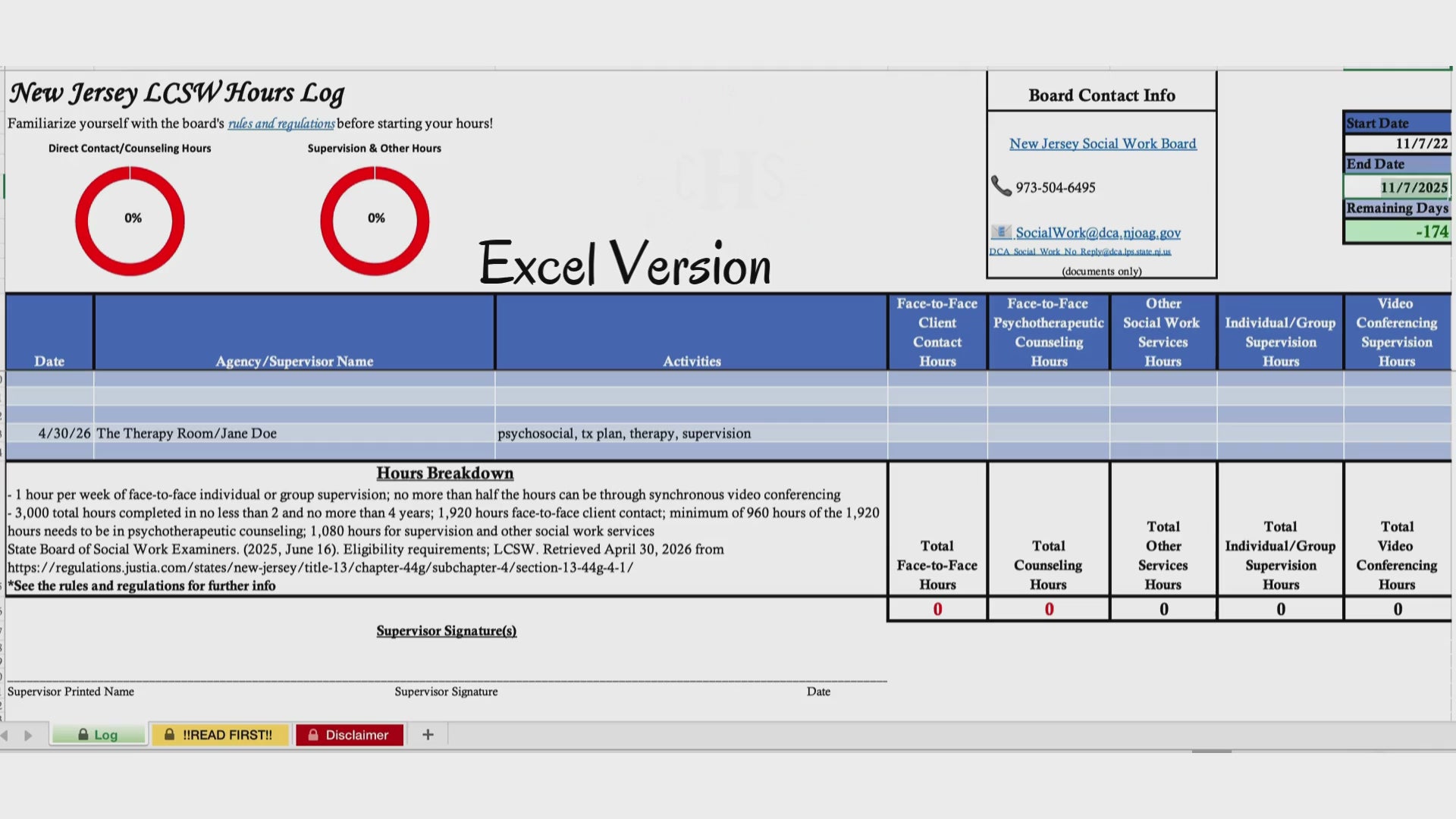The height and width of the screenshot is (819, 1456).
Task: Select the Total Face-to-Face Hours value 0
Action: click(937, 609)
